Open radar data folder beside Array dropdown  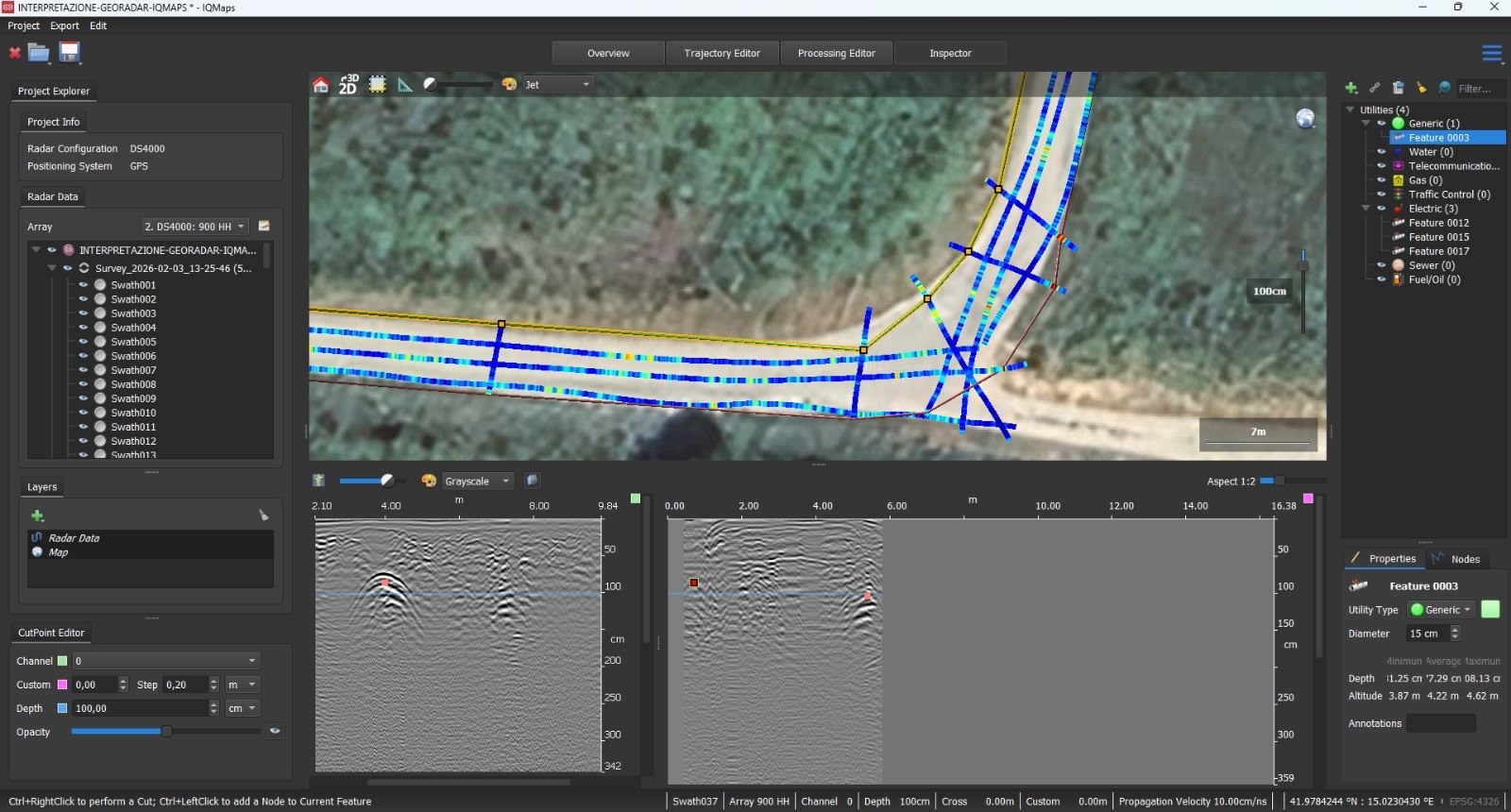264,226
